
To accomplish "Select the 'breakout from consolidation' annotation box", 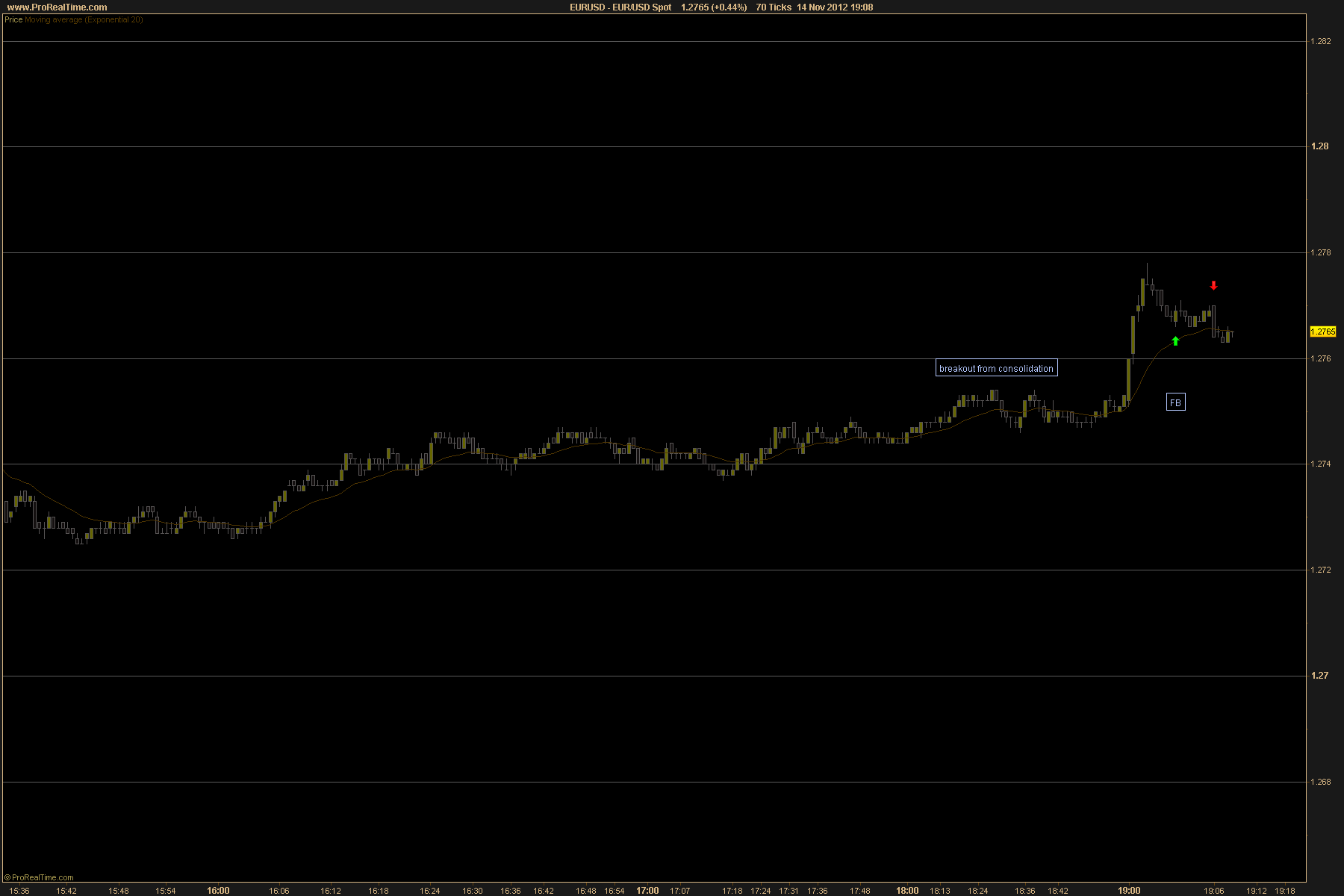I will (996, 368).
